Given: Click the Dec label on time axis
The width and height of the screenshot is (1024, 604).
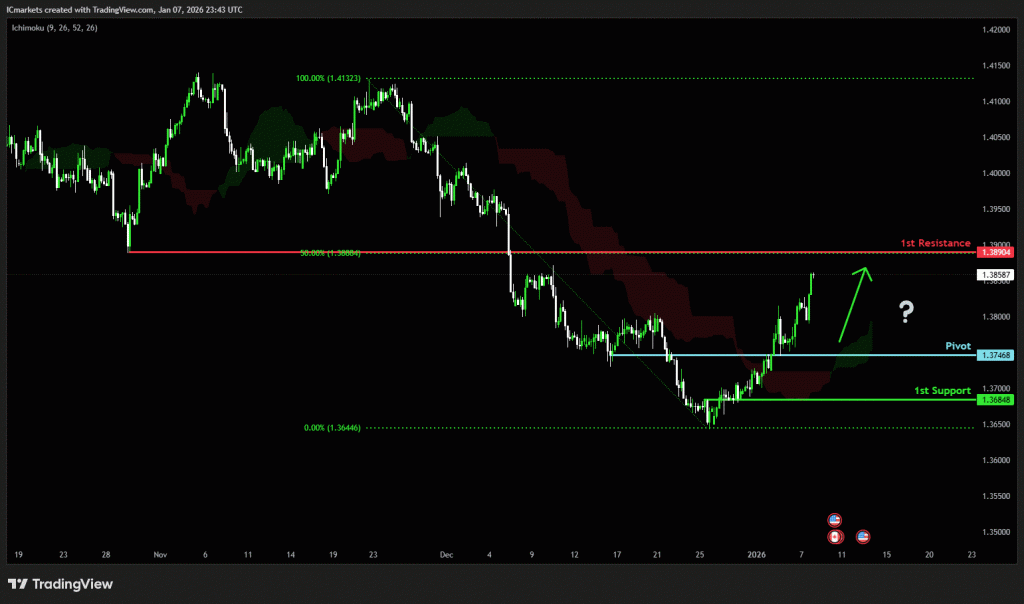Looking at the screenshot, I should [447, 553].
